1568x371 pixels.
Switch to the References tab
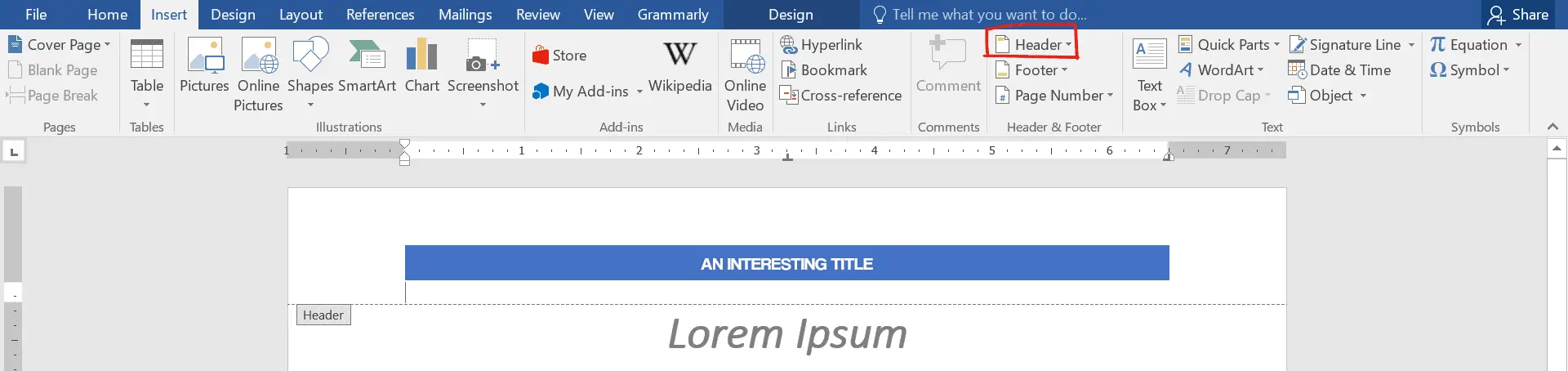pos(380,15)
